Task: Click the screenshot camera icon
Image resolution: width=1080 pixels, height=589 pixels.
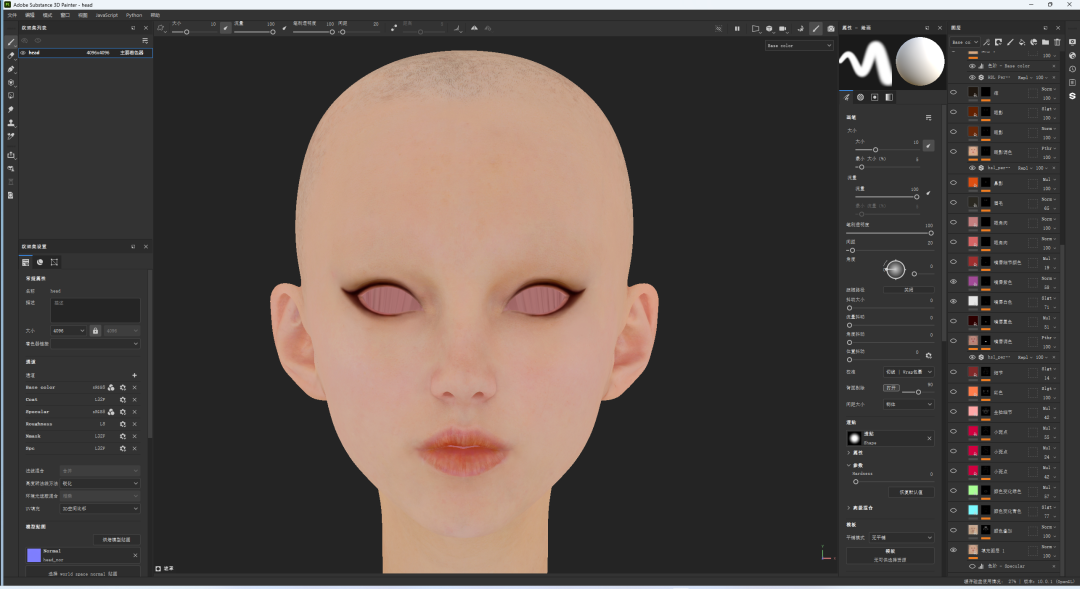Action: click(x=831, y=28)
